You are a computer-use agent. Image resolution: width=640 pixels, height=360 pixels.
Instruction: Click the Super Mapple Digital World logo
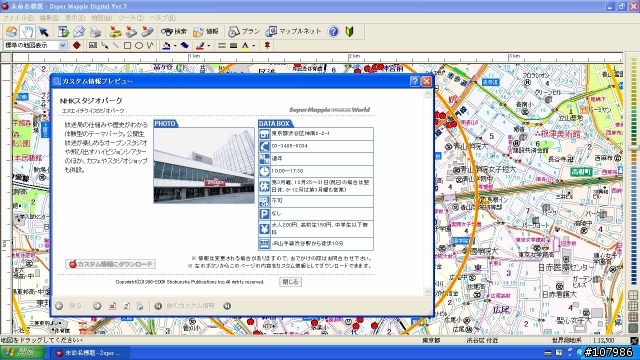tap(329, 109)
